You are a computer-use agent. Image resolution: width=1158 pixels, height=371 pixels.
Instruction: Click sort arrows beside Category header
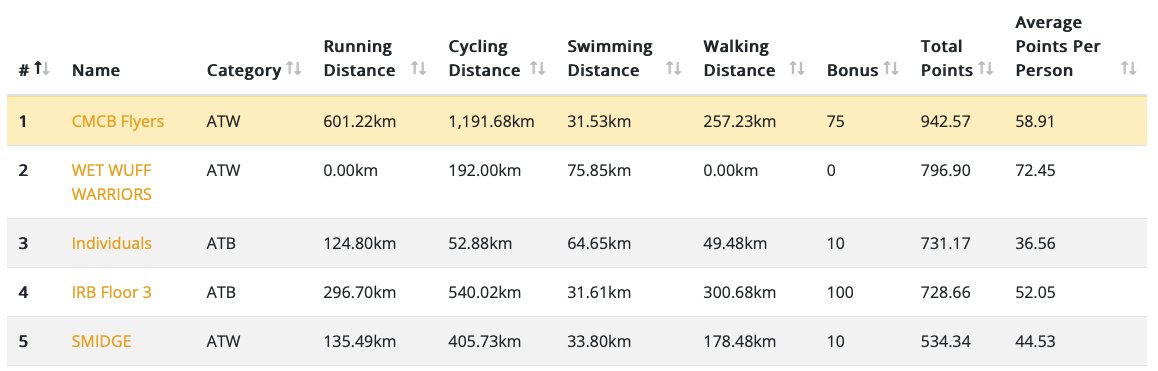(x=294, y=69)
